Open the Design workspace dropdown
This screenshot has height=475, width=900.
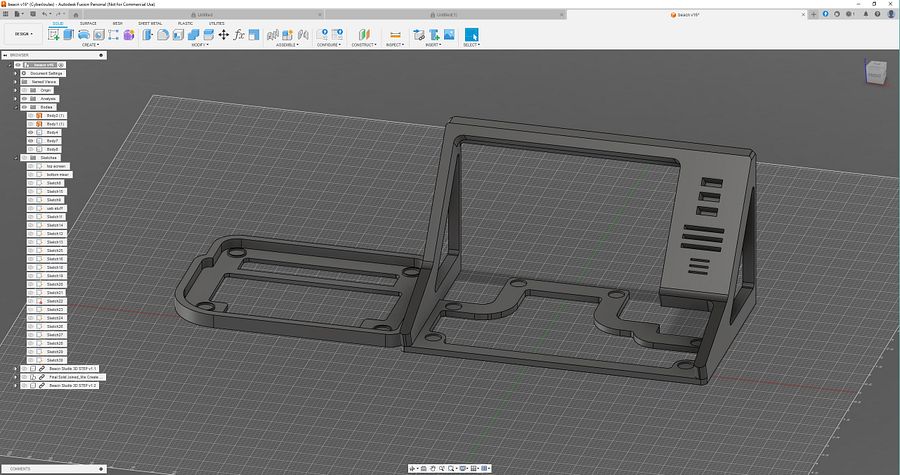click(x=24, y=34)
